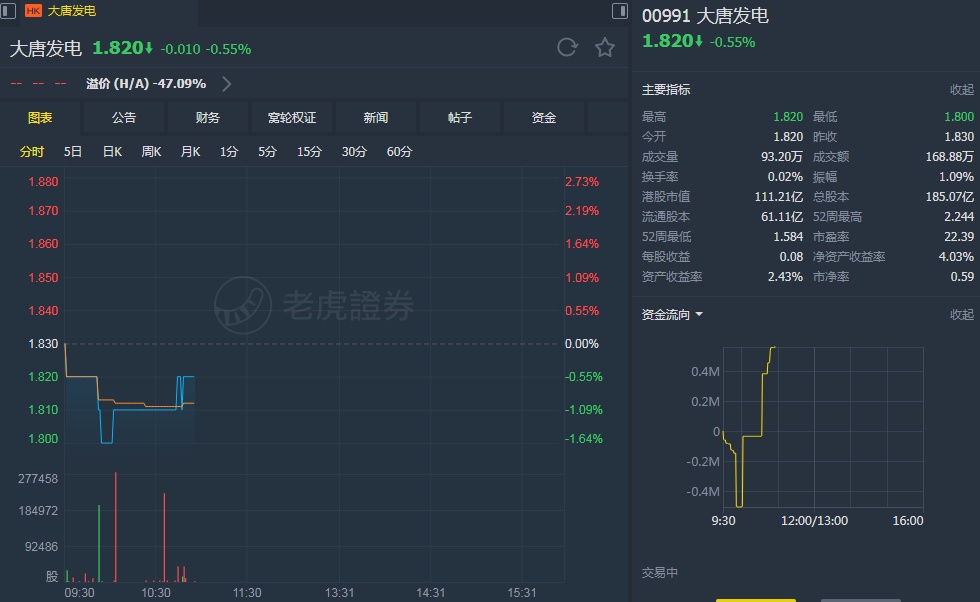Open the 财务 tab
The height and width of the screenshot is (602, 980).
[x=208, y=118]
